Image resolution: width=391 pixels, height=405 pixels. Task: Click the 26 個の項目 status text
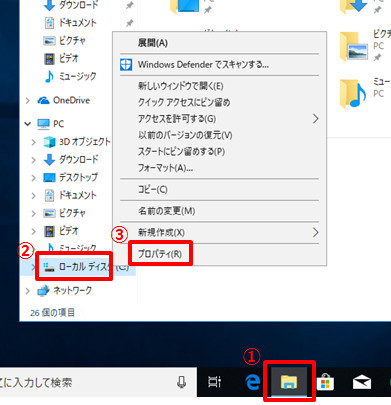tap(52, 313)
